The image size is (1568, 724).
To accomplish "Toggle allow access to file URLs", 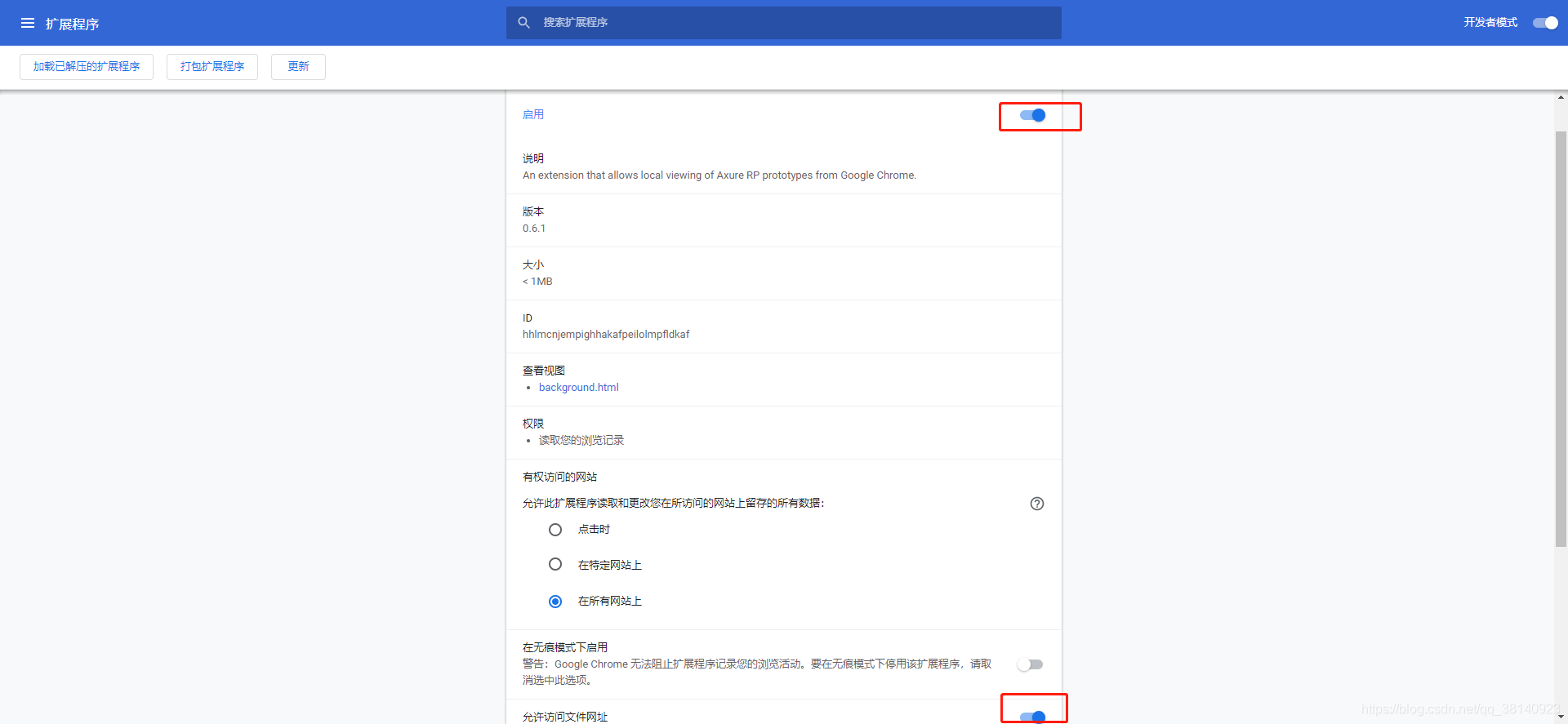I will tap(1033, 717).
